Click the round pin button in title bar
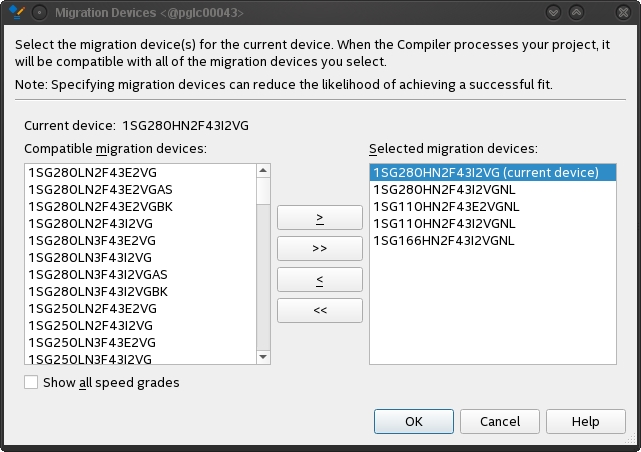641x452 pixels. (39, 12)
